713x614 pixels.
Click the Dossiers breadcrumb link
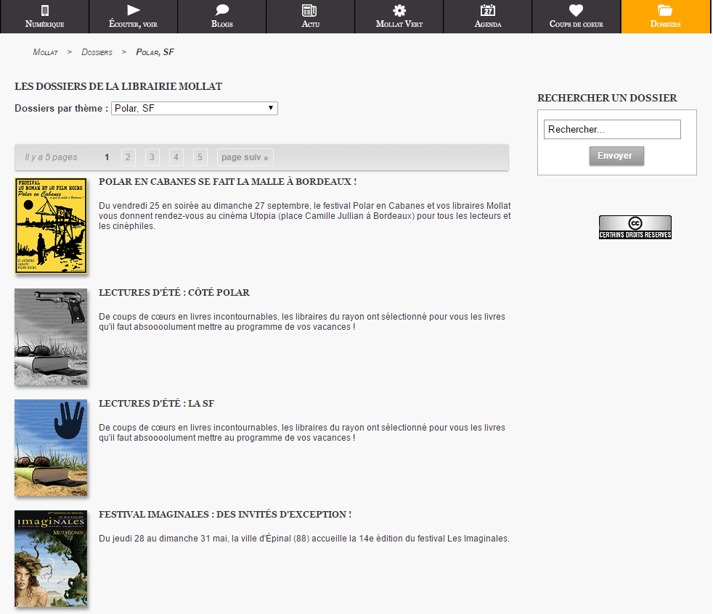tap(97, 52)
